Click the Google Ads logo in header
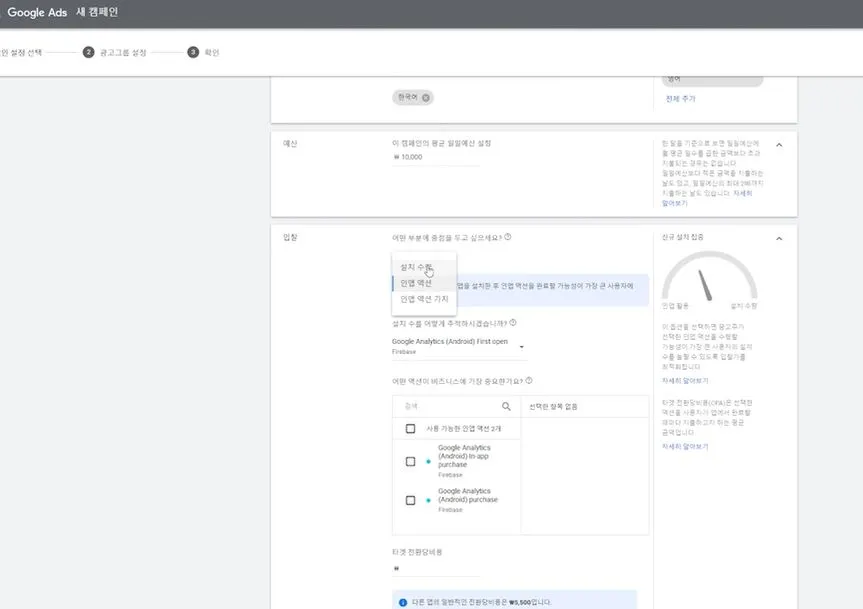863x609 pixels. pos(37,12)
